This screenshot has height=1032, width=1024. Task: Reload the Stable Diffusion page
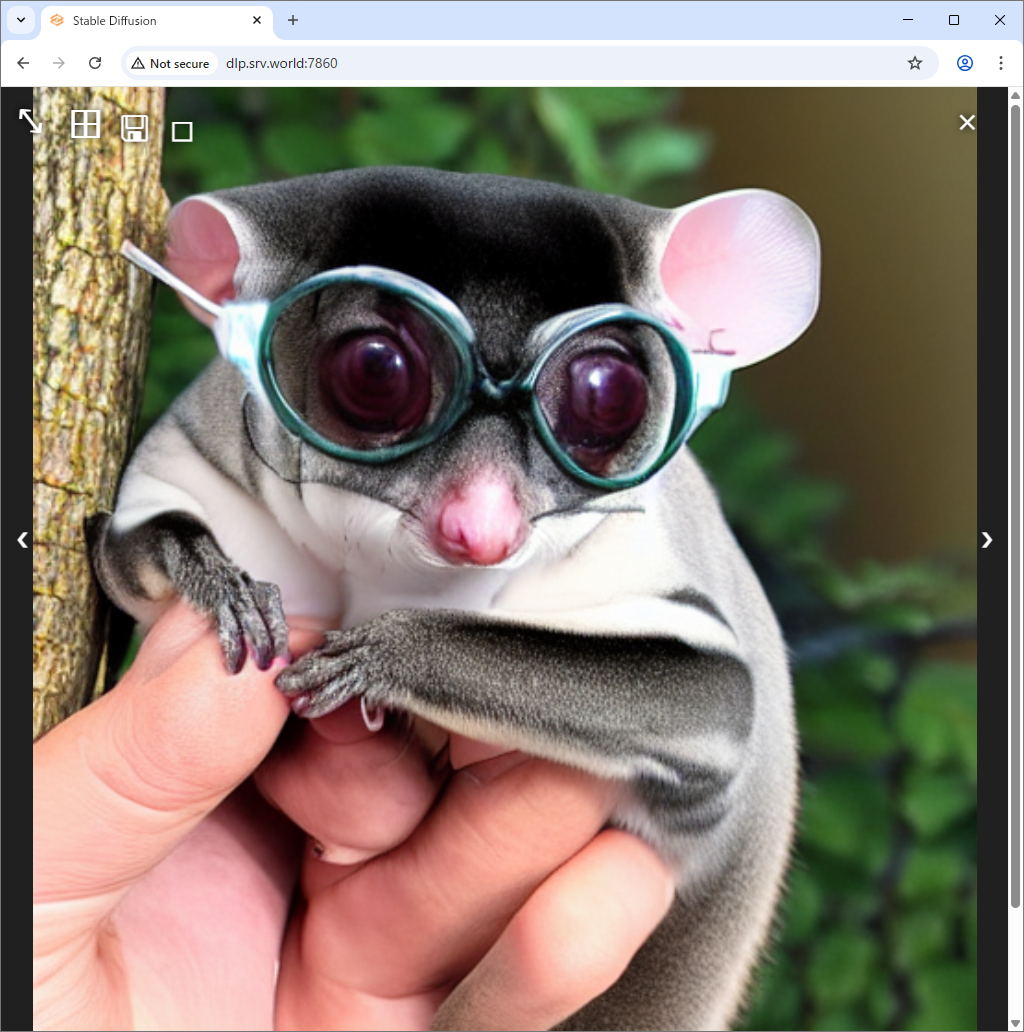[x=95, y=63]
